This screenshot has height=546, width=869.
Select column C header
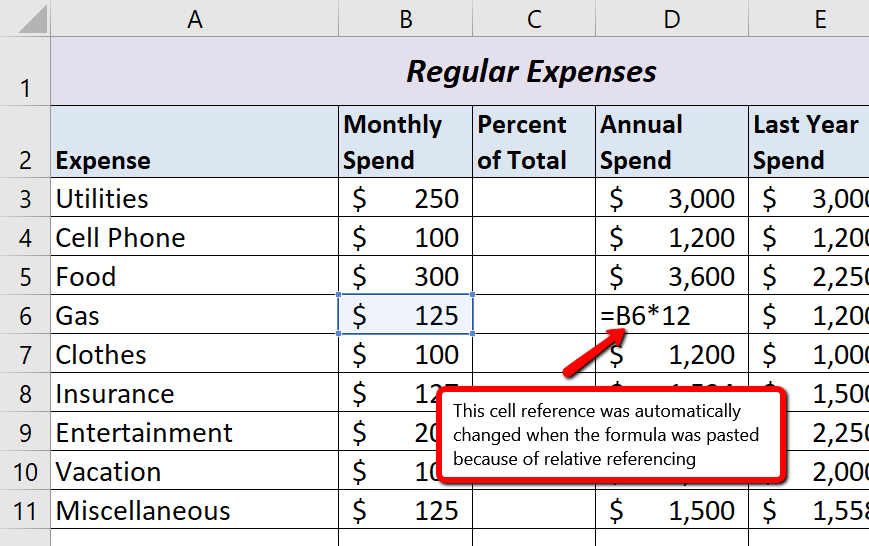(534, 18)
